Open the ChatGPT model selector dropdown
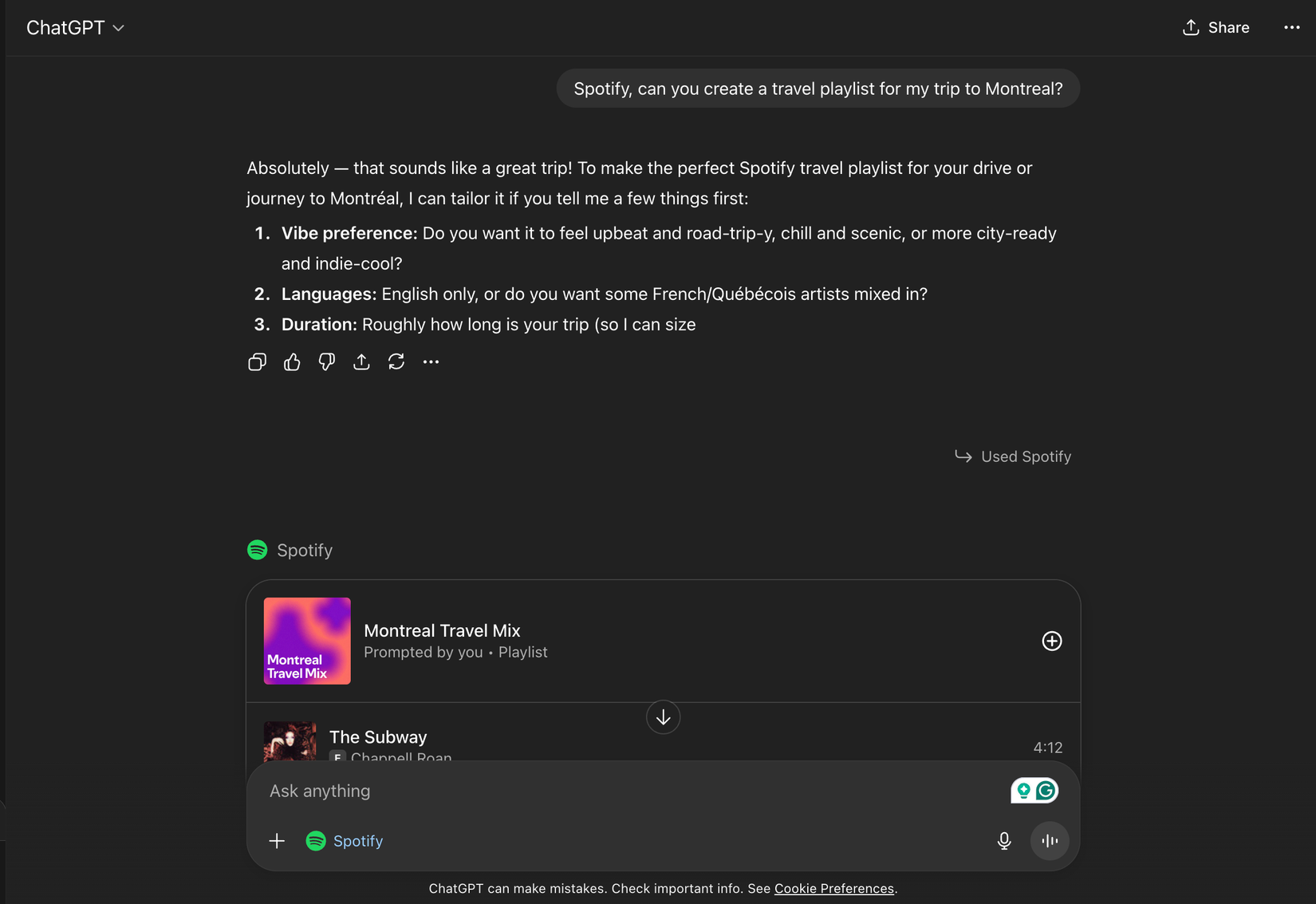The image size is (1316, 904). [x=77, y=27]
